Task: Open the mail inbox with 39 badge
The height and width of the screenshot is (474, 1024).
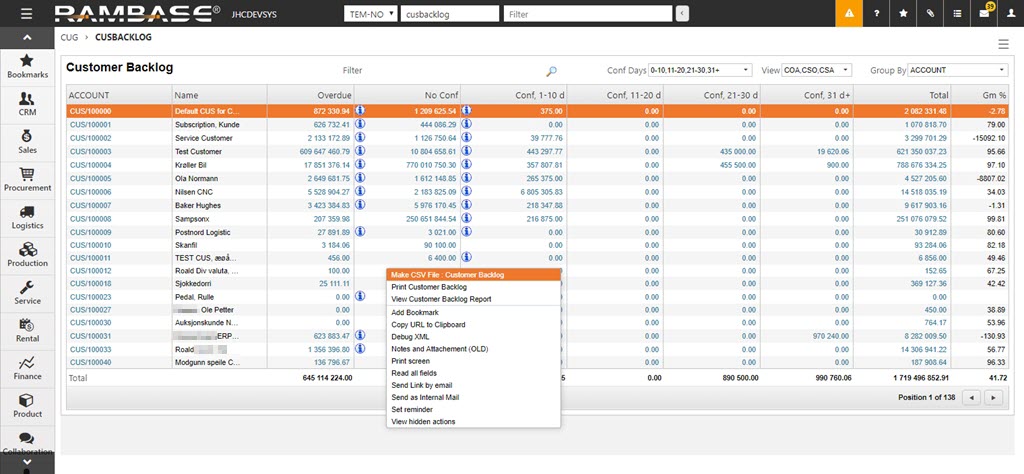Action: [x=983, y=14]
